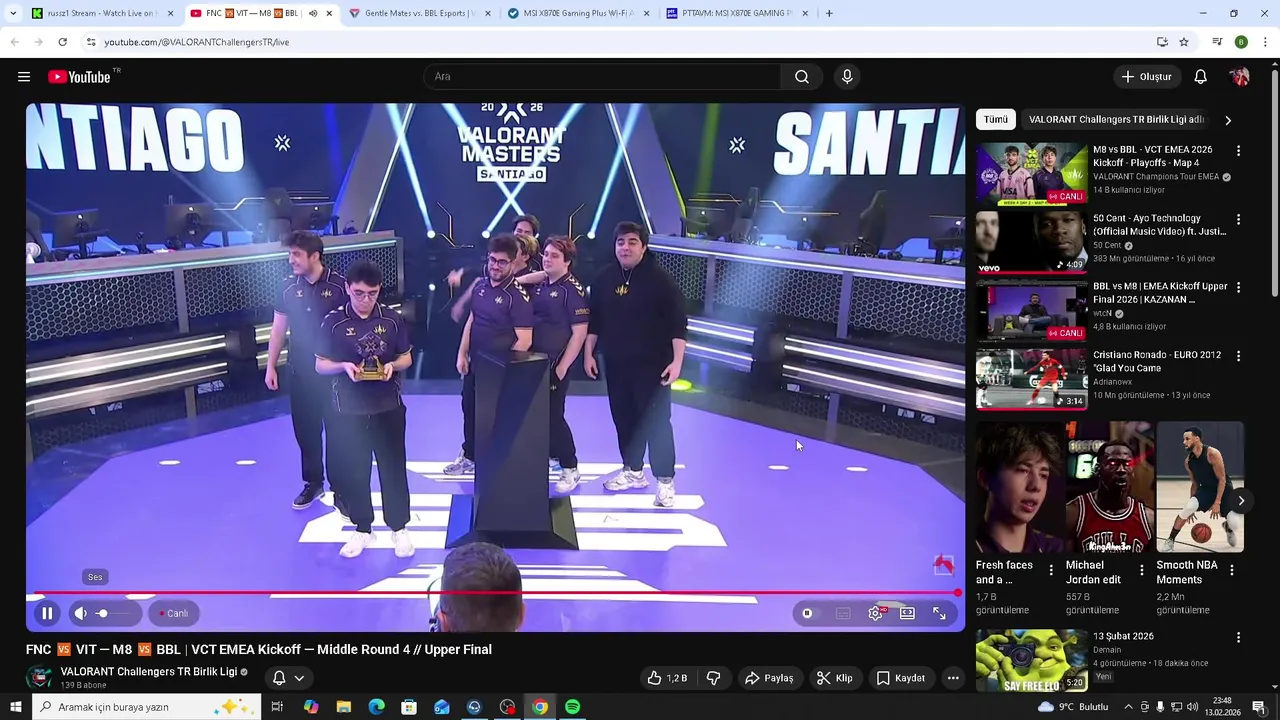
Task: Open Microsoft Store from the taskbar
Action: click(x=409, y=707)
